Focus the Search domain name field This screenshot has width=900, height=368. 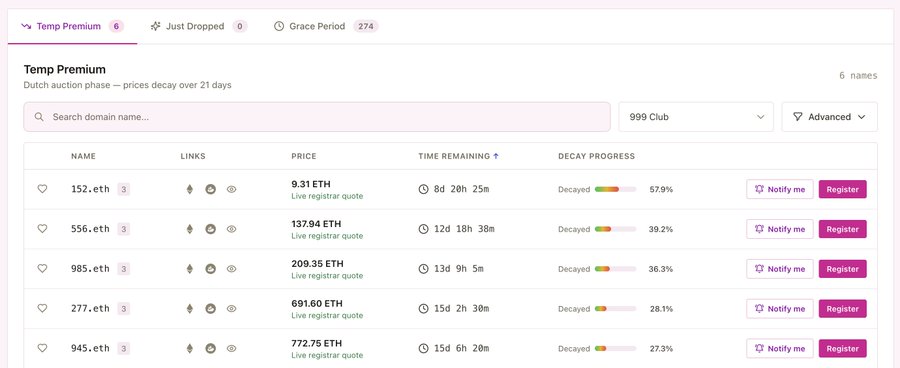tap(317, 117)
